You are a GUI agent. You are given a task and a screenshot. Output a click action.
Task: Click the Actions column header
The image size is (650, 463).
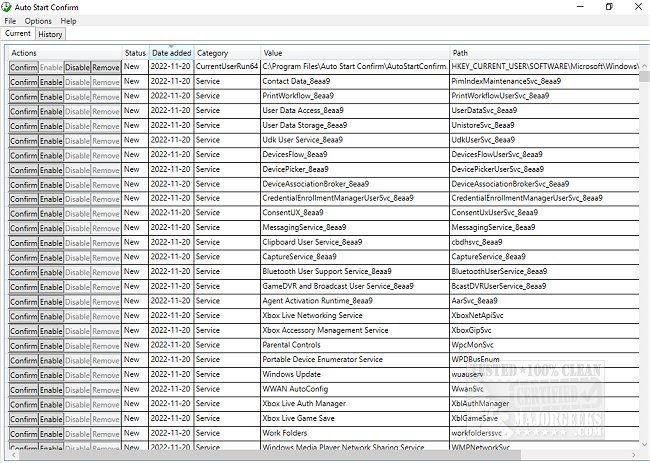[65, 53]
